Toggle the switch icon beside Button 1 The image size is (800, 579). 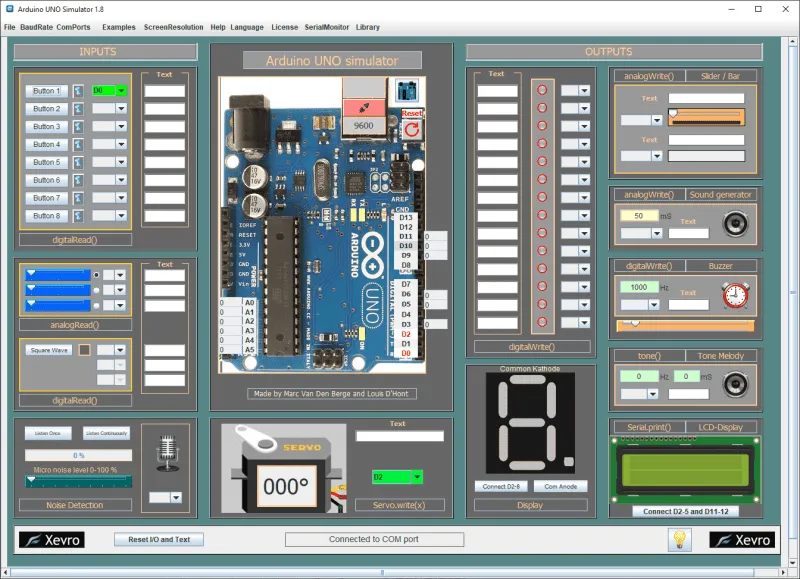(x=78, y=91)
